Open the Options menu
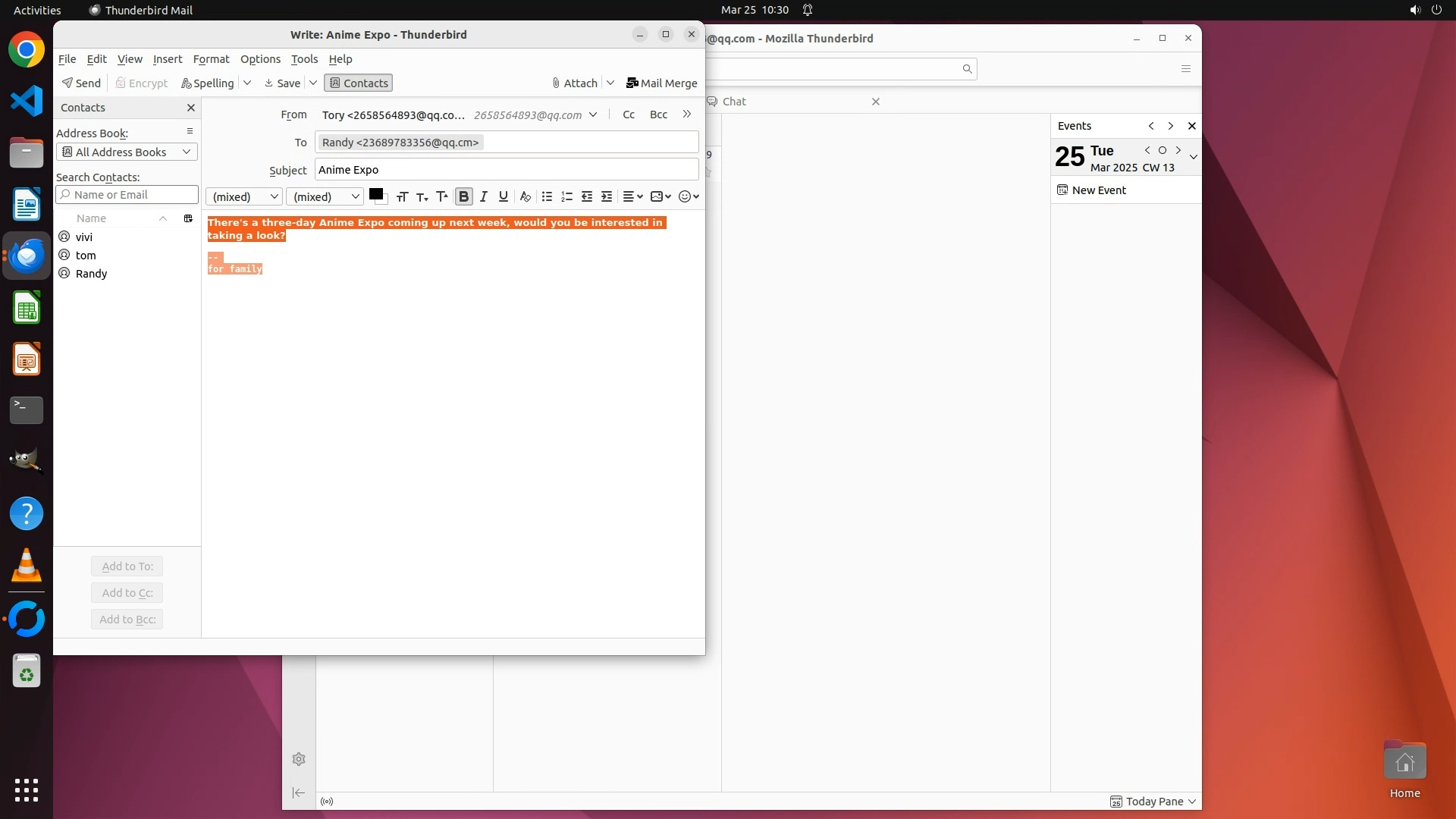Screen dimensions: 1456x819 [x=260, y=59]
